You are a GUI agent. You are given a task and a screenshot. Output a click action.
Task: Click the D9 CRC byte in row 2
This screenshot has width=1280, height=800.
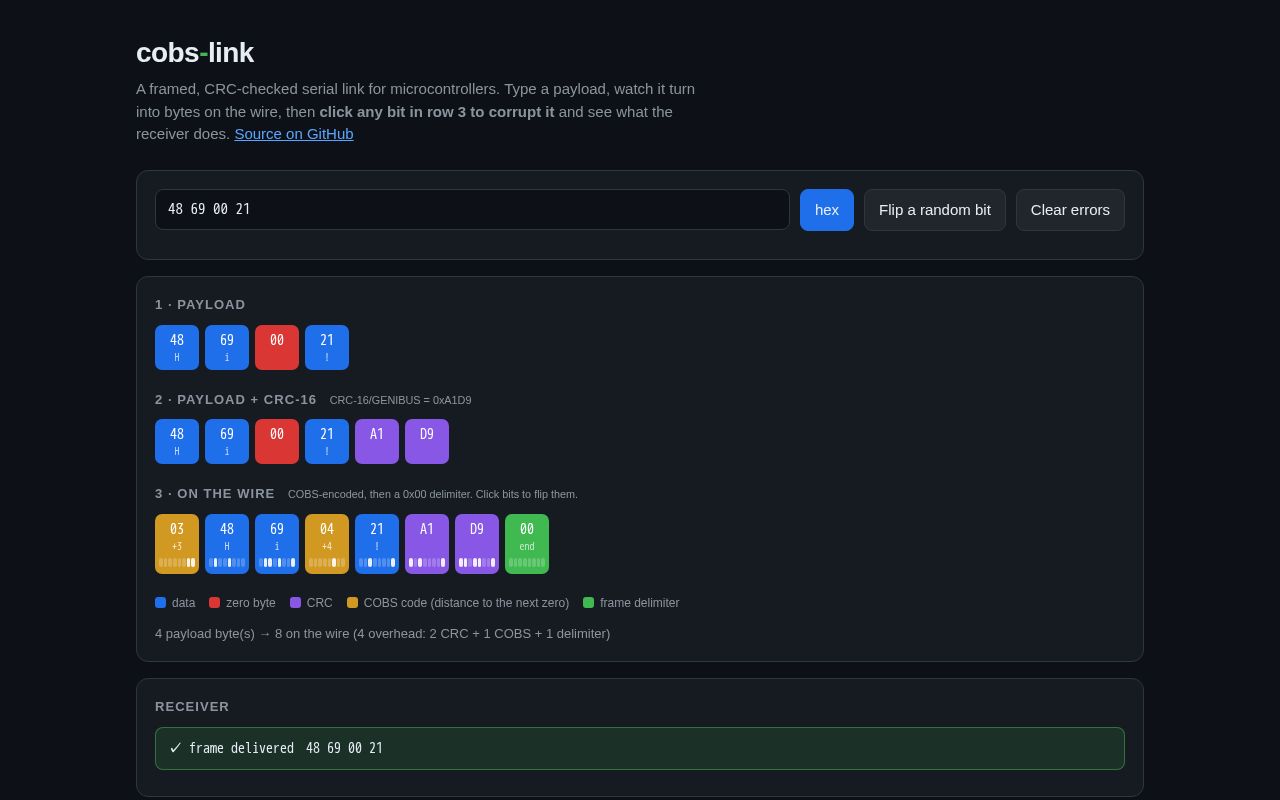[x=427, y=441]
